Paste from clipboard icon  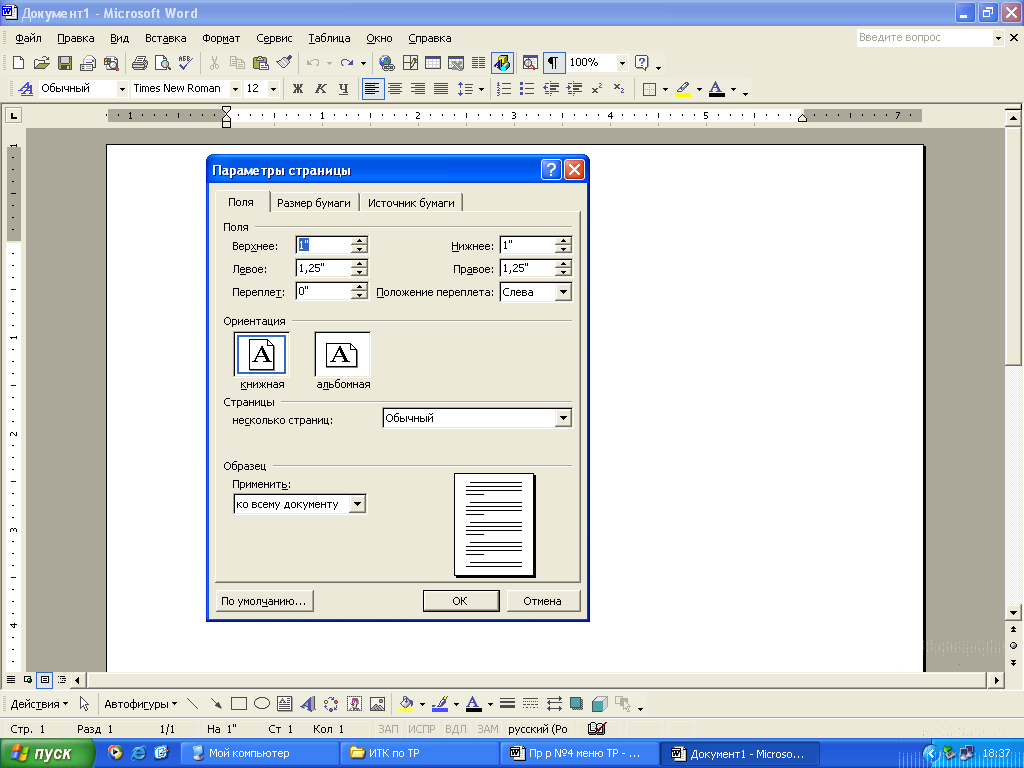coord(261,63)
